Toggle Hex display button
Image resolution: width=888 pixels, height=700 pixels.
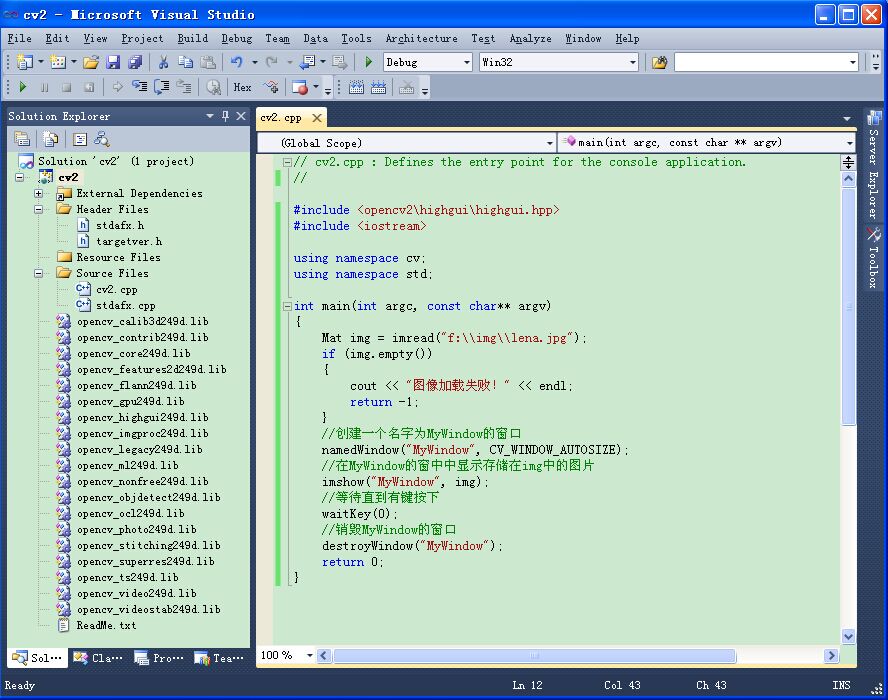pos(242,87)
